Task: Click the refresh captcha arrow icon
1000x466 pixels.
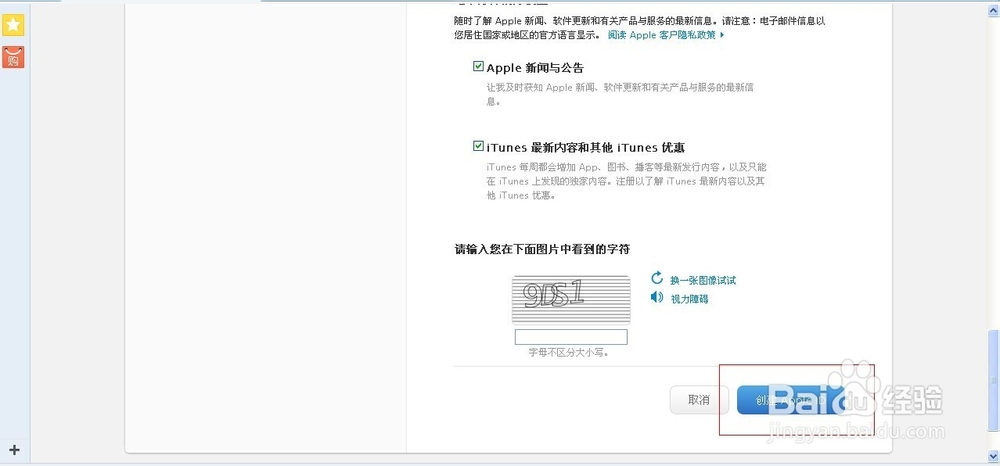Action: point(657,278)
